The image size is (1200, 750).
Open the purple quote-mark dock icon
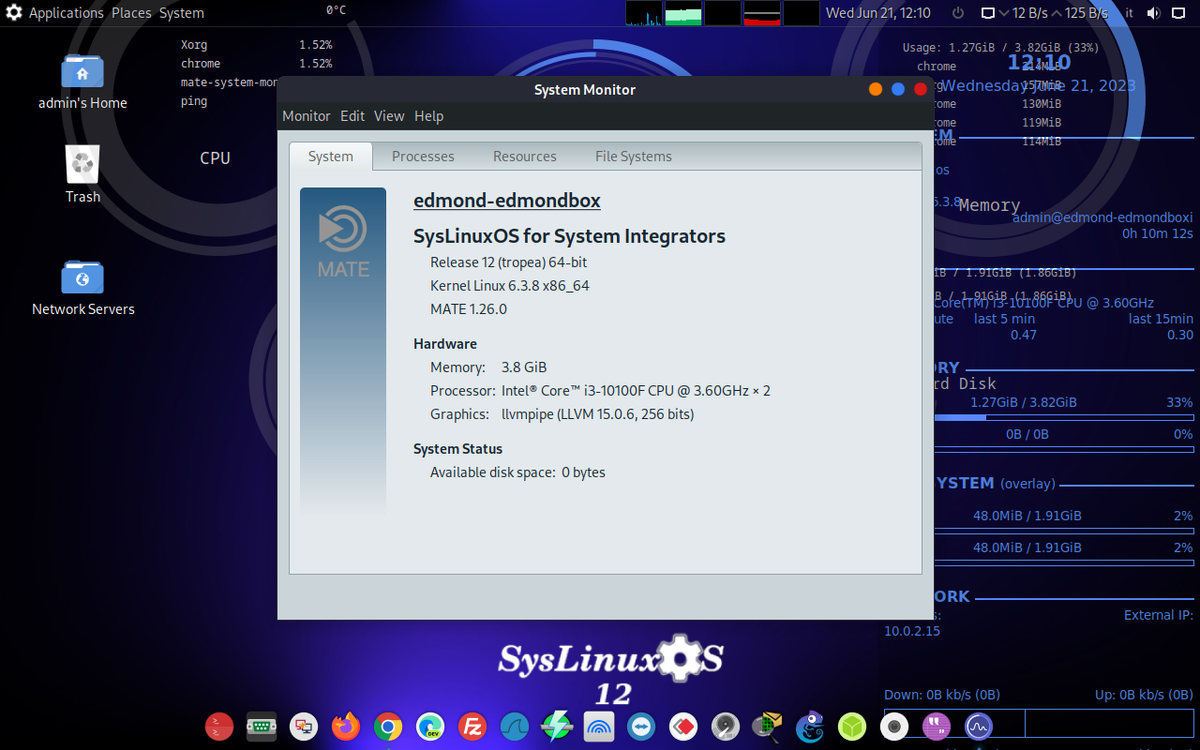(937, 726)
